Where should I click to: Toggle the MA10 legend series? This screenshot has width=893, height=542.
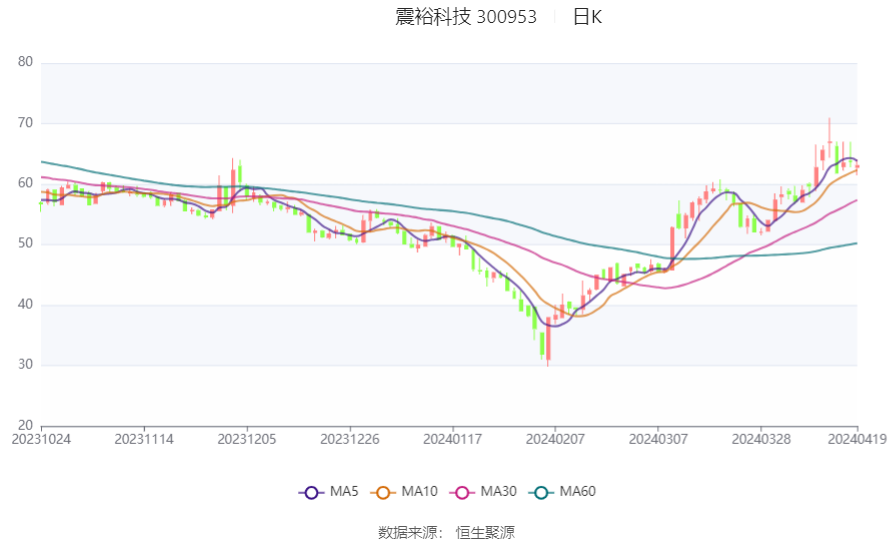404,492
